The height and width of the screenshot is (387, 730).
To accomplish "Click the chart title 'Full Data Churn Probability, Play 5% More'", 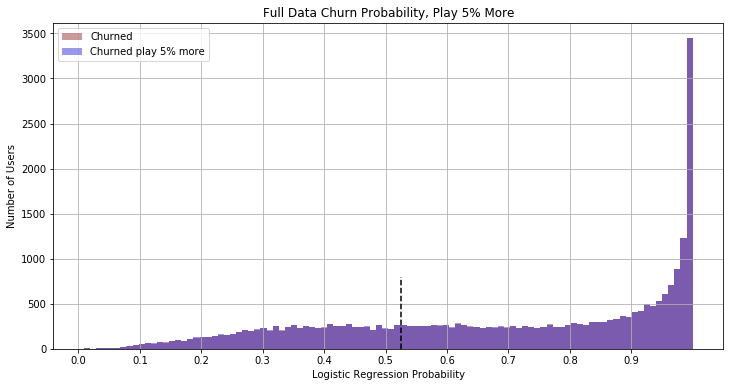I will 388,13.
